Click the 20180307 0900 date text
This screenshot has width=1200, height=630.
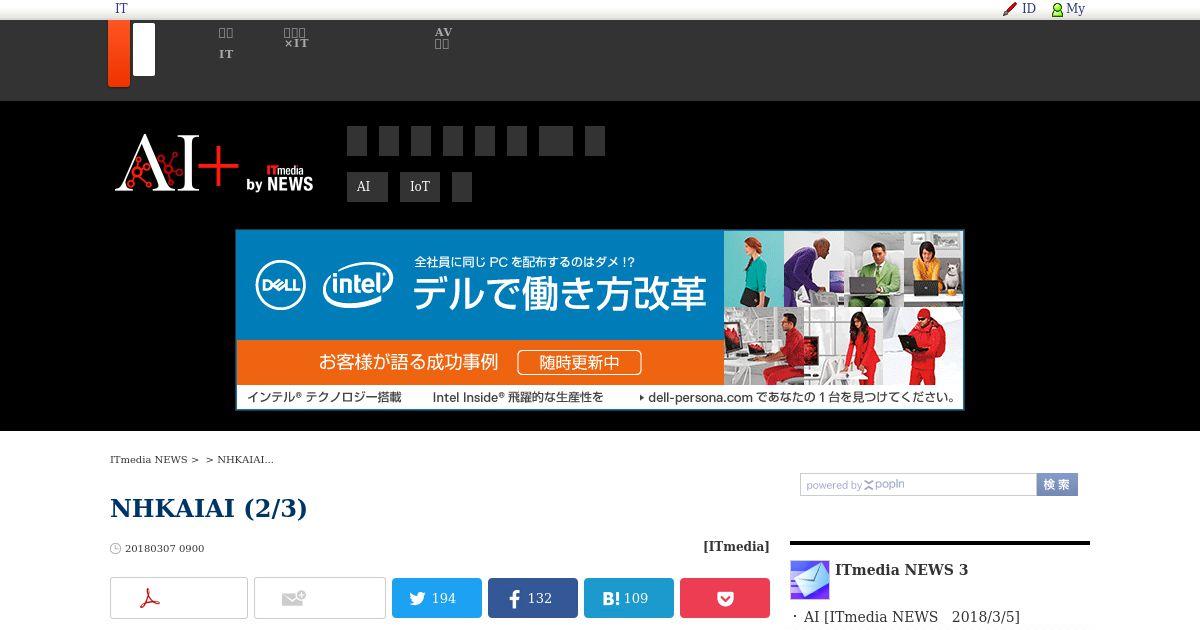pos(164,548)
